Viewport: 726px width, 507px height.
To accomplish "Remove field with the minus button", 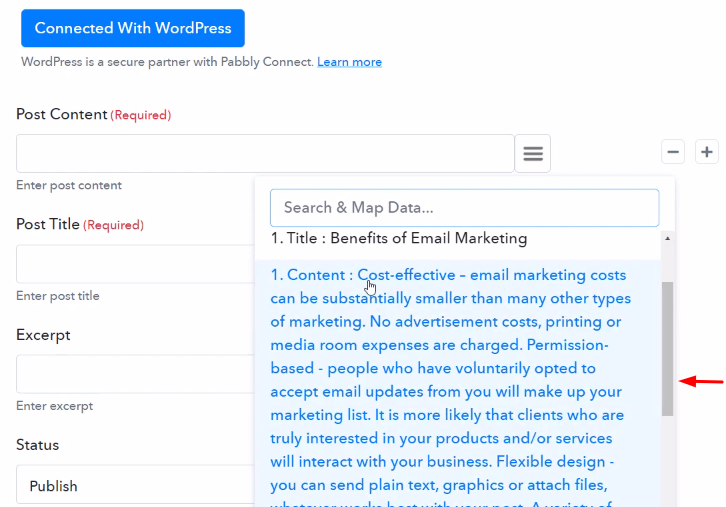I will click(673, 152).
